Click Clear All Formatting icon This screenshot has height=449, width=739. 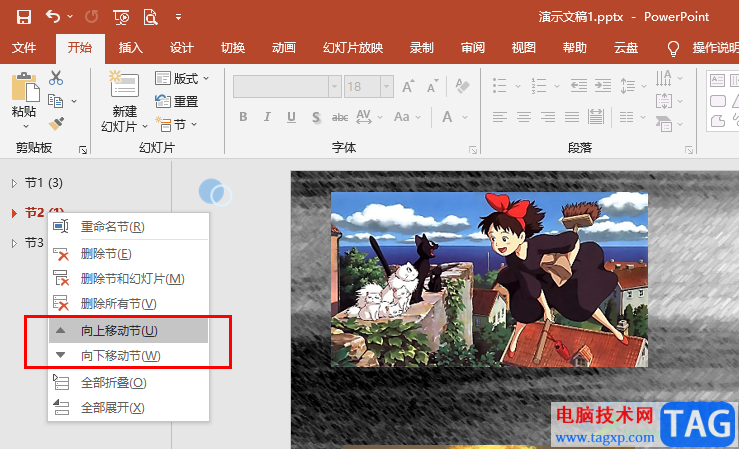[462, 86]
